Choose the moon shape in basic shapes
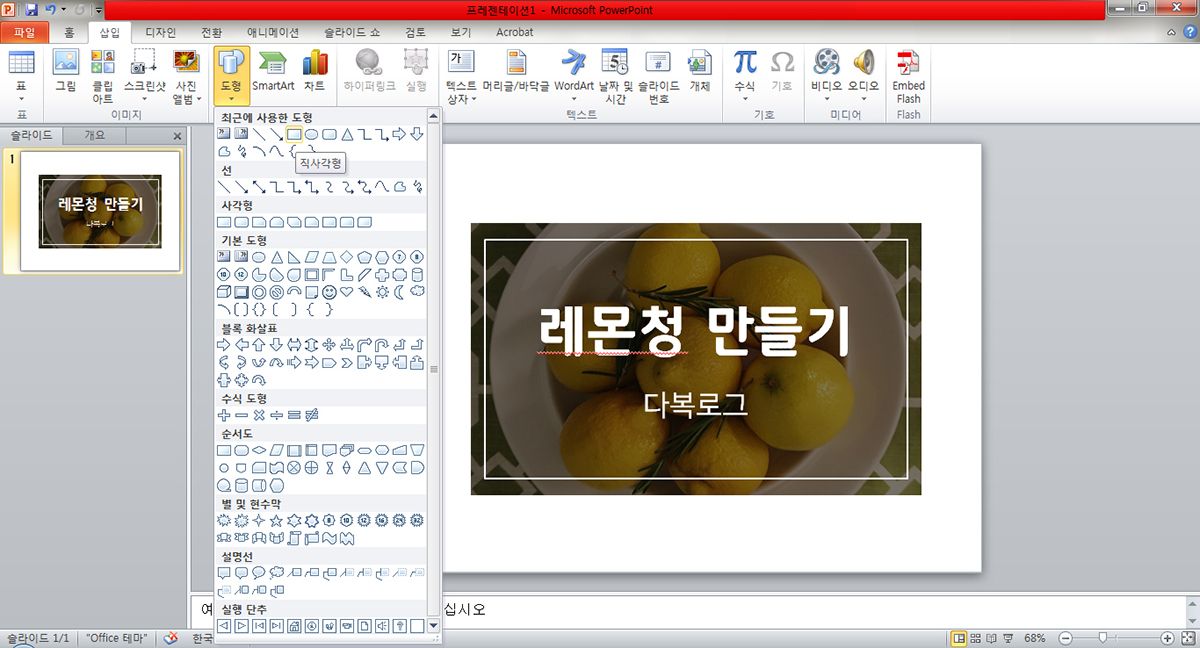1200x648 pixels. coord(400,292)
